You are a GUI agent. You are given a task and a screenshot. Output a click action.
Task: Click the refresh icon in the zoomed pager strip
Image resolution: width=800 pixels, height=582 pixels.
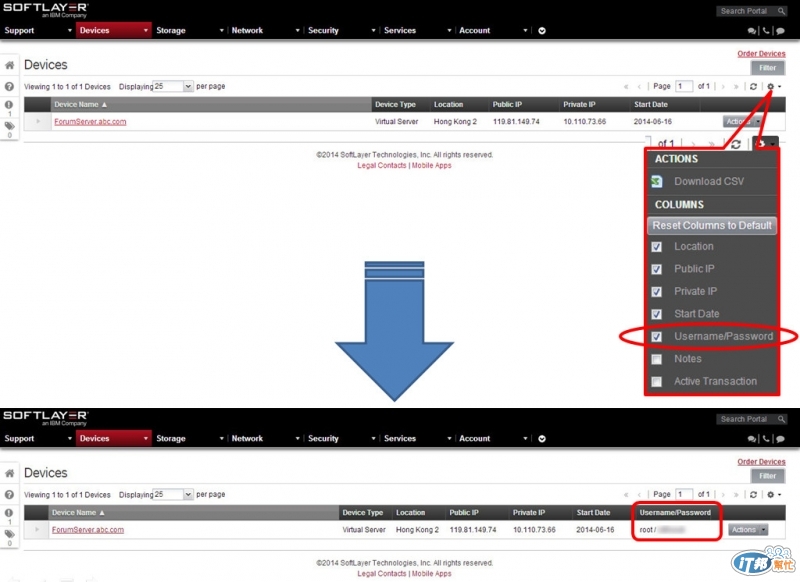pos(736,144)
